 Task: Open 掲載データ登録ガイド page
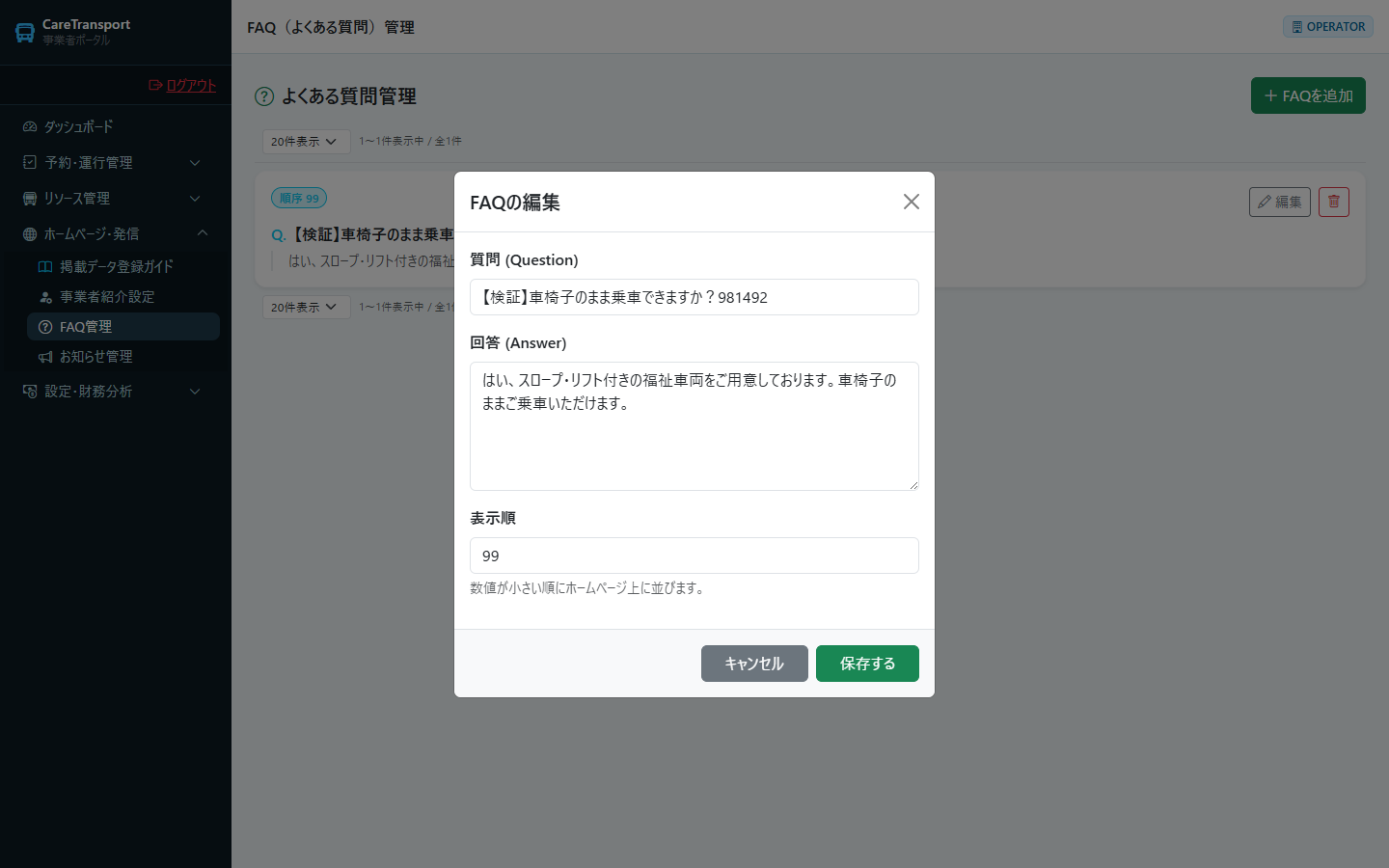pos(123,266)
